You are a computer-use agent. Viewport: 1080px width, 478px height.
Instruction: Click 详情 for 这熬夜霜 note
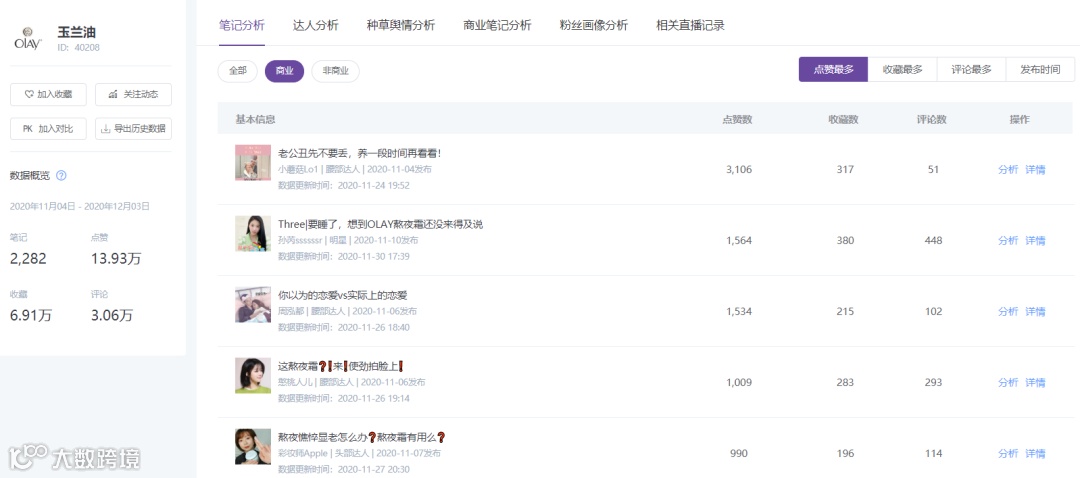pyautogui.click(x=1035, y=382)
